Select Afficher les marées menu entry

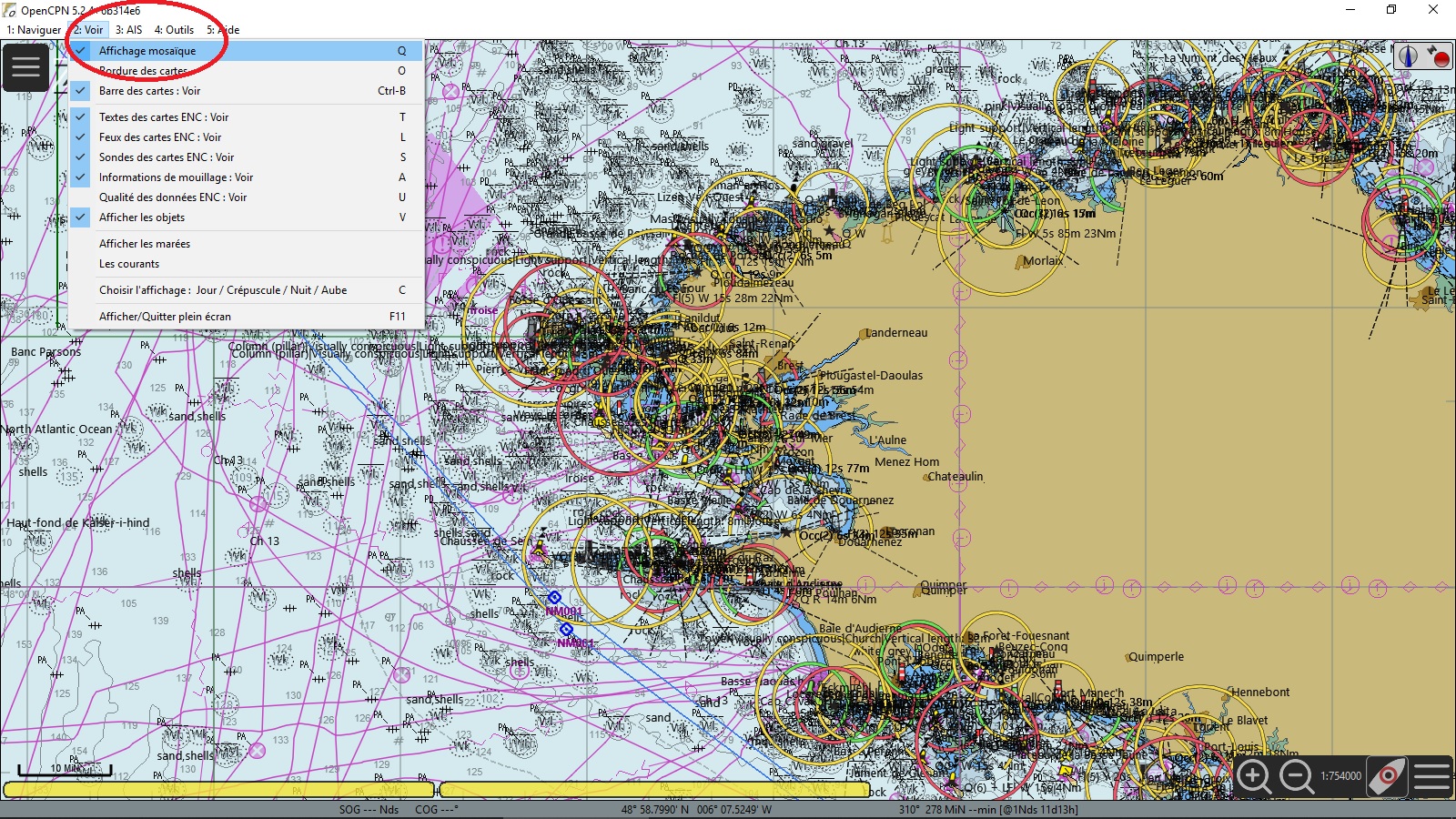pos(145,244)
